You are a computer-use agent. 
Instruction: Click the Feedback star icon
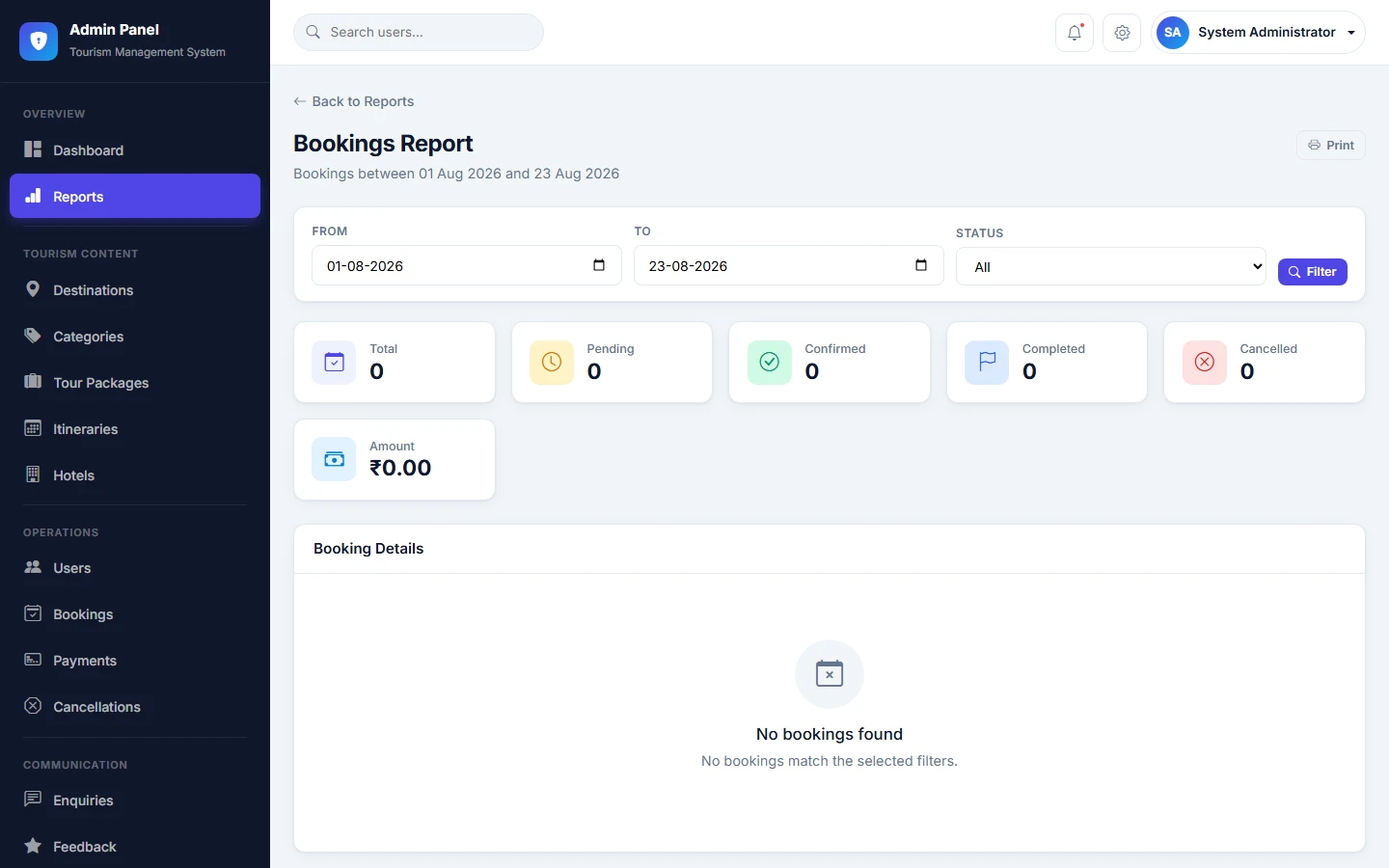33,846
